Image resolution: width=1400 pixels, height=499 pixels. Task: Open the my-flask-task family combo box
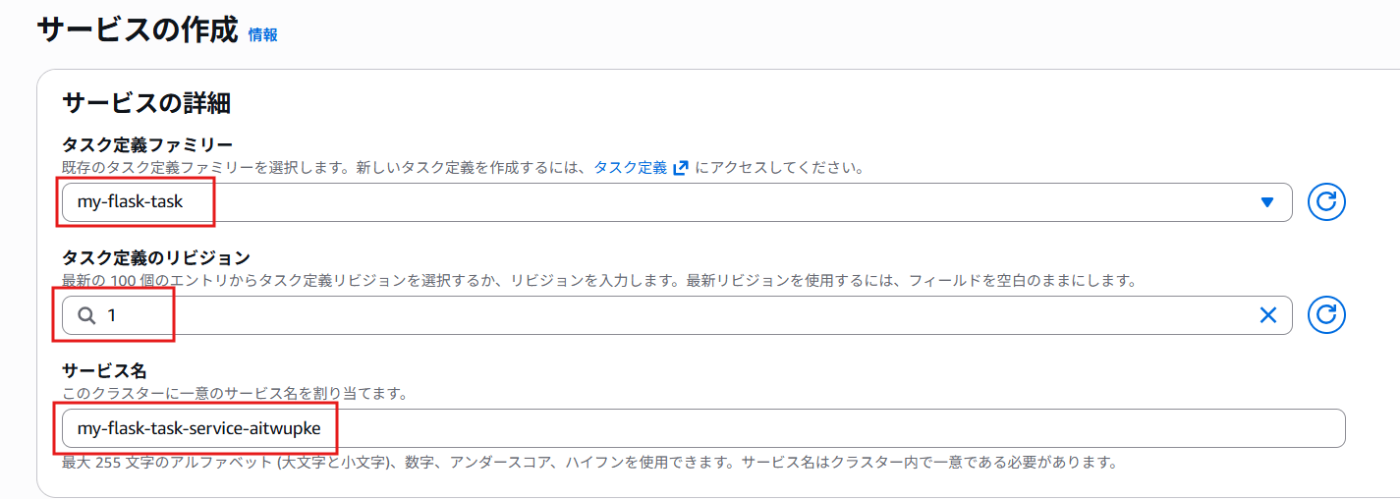coord(677,202)
